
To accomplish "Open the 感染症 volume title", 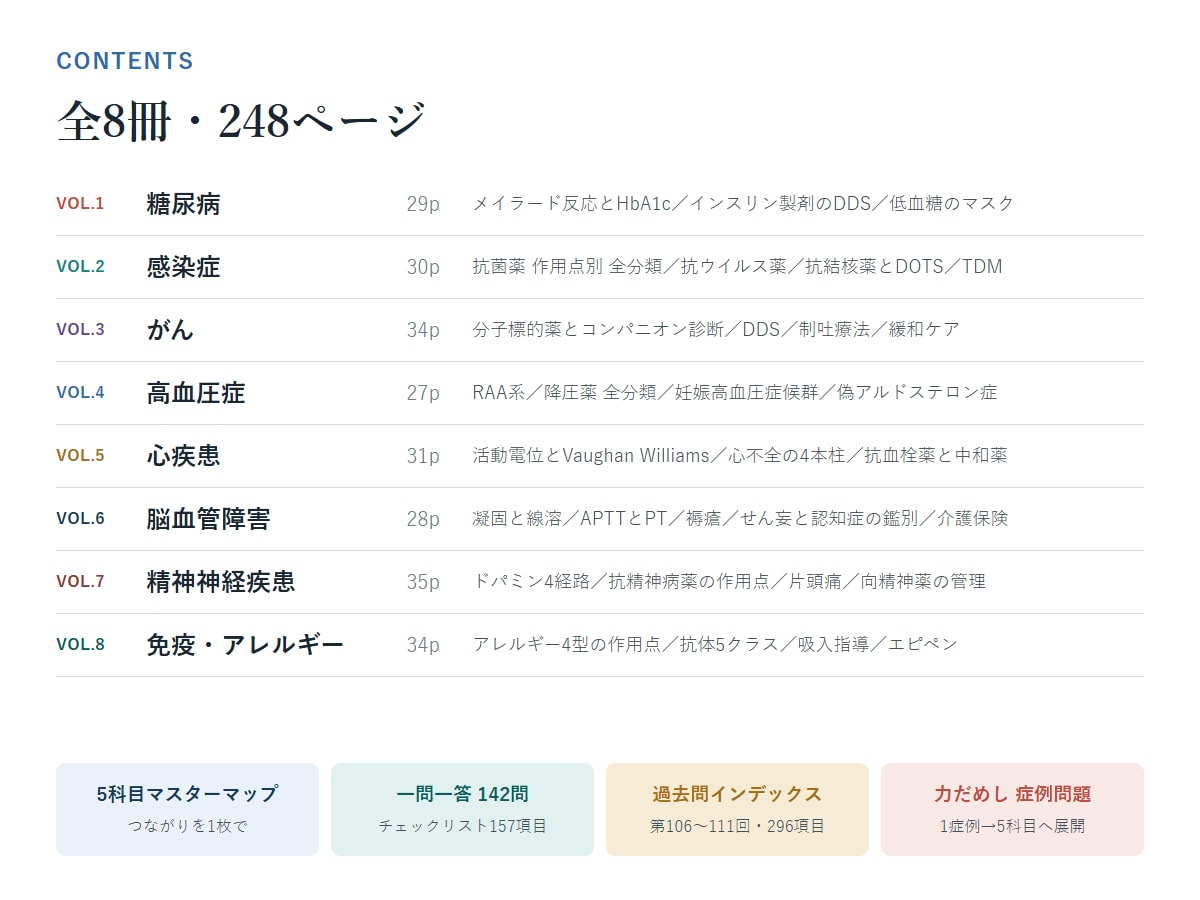I will click(x=183, y=267).
